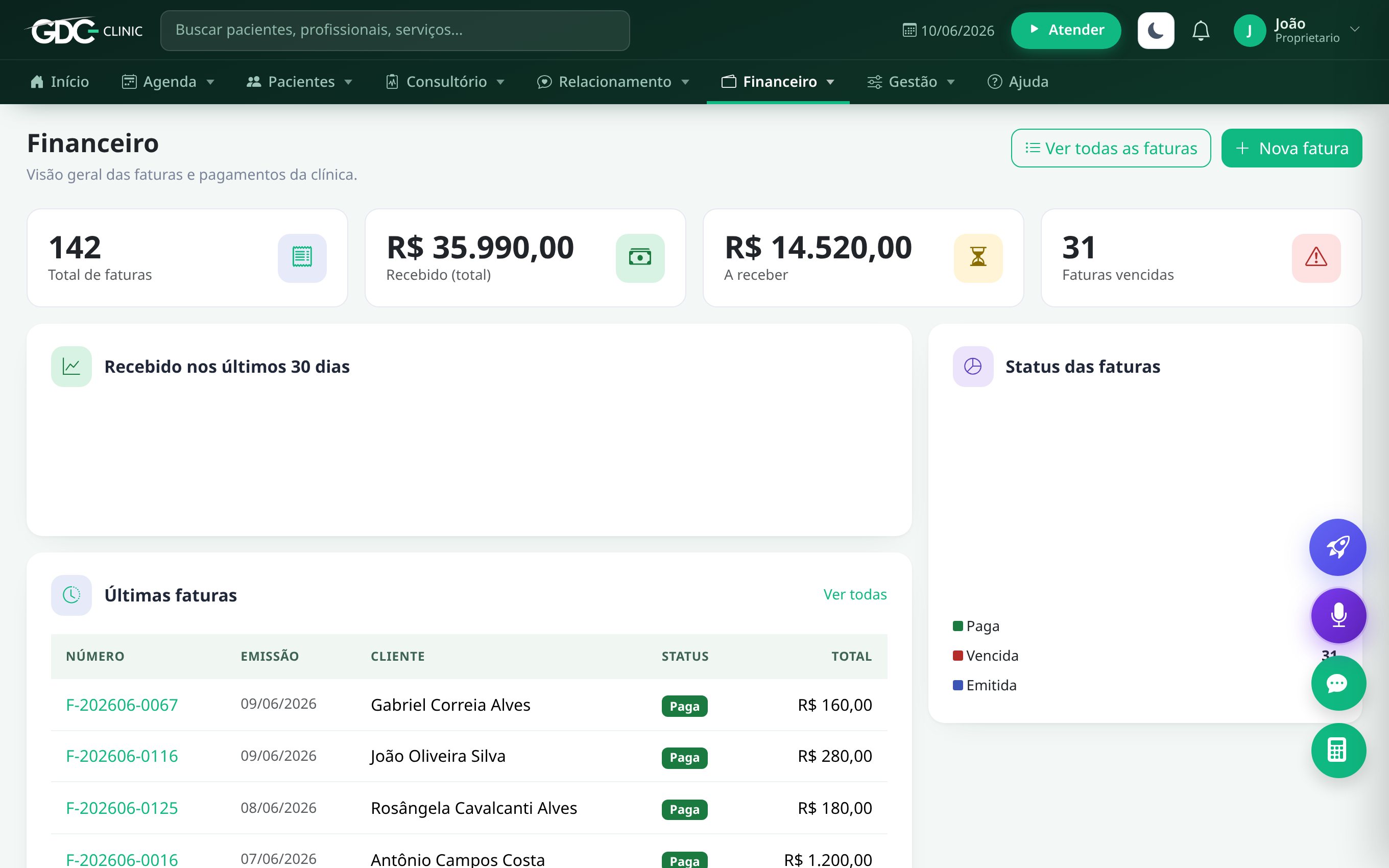Click the calendar icon beside 10/06/2026
The image size is (1389, 868).
point(909,30)
